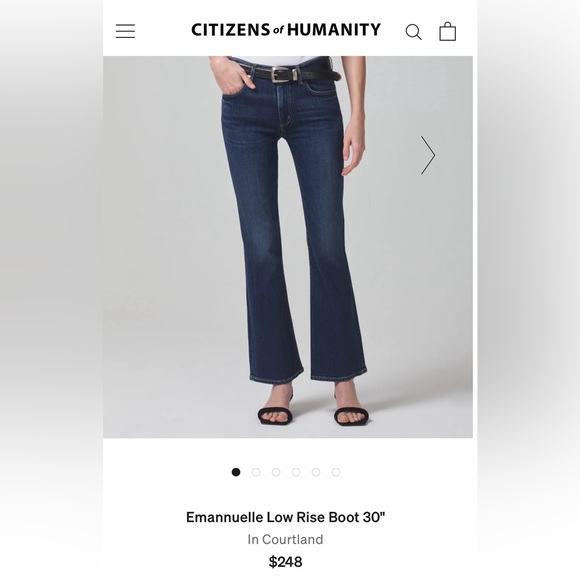Viewport: 580px width, 580px height.
Task: Select the second carousel dot
Action: tap(256, 472)
